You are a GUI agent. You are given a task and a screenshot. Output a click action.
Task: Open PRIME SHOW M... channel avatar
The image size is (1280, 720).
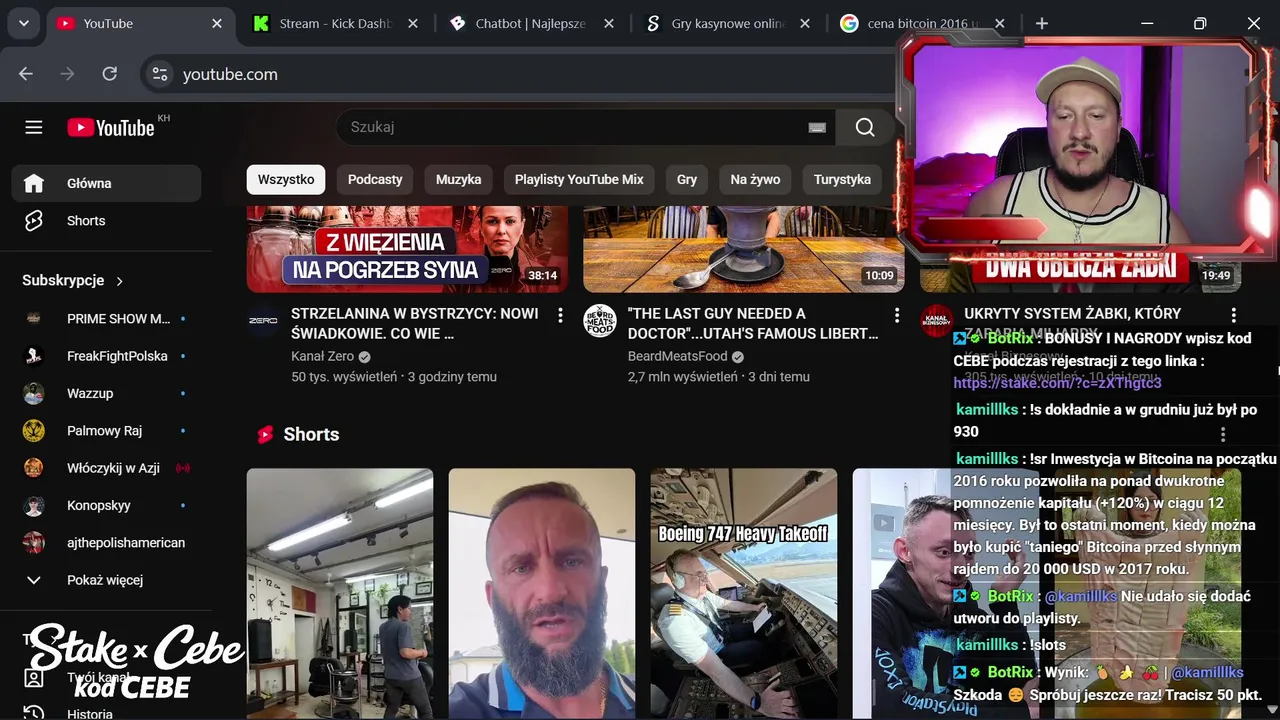pyautogui.click(x=34, y=318)
